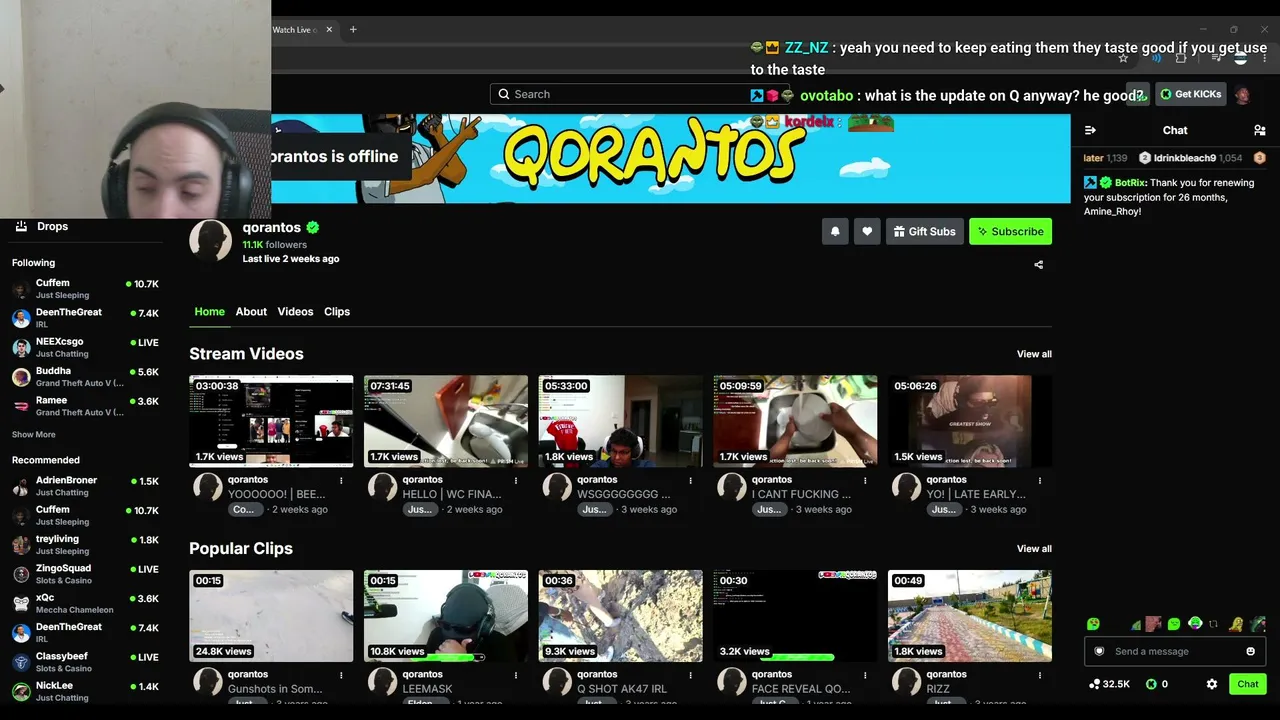1280x720 pixels.
Task: Open the Drops sidebar link
Action: click(52, 226)
